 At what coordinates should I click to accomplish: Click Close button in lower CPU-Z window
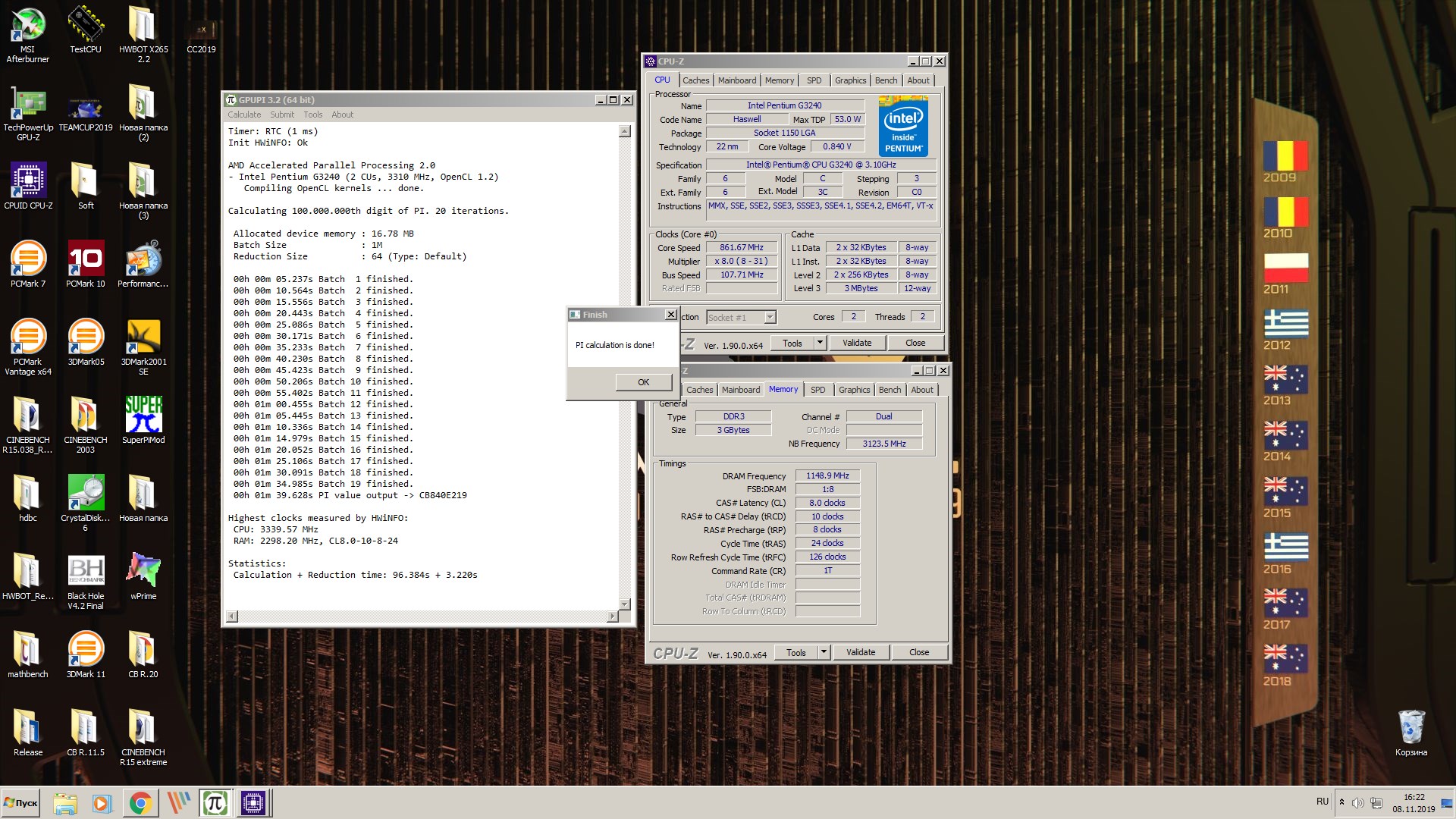[x=919, y=652]
